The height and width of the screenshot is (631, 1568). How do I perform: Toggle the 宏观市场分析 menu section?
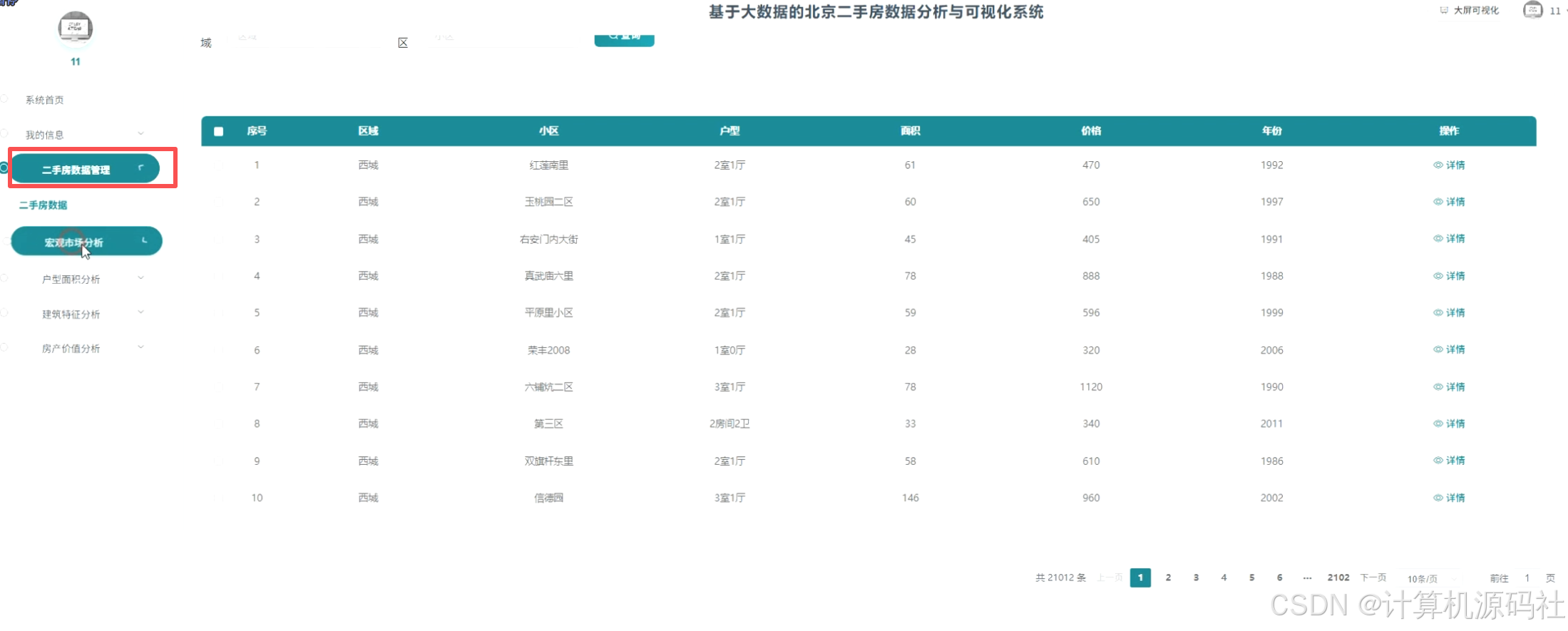pos(86,242)
